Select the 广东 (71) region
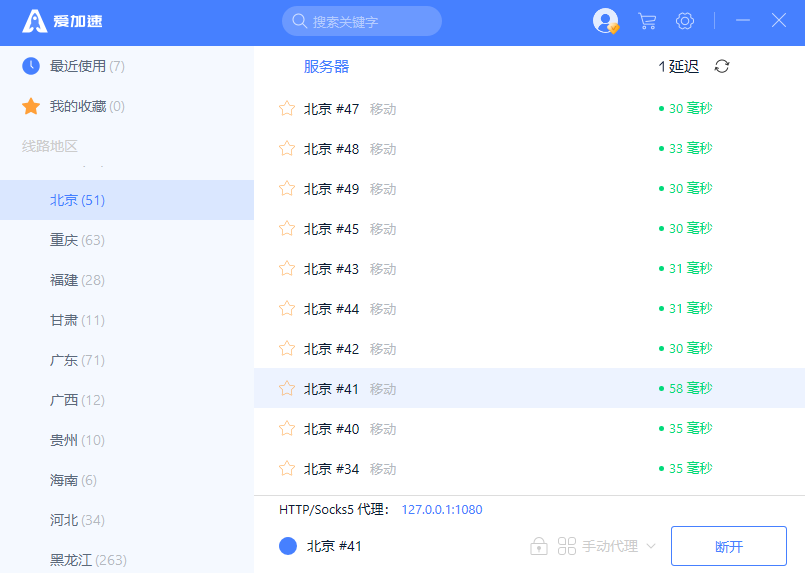The width and height of the screenshot is (805, 573). click(x=77, y=360)
